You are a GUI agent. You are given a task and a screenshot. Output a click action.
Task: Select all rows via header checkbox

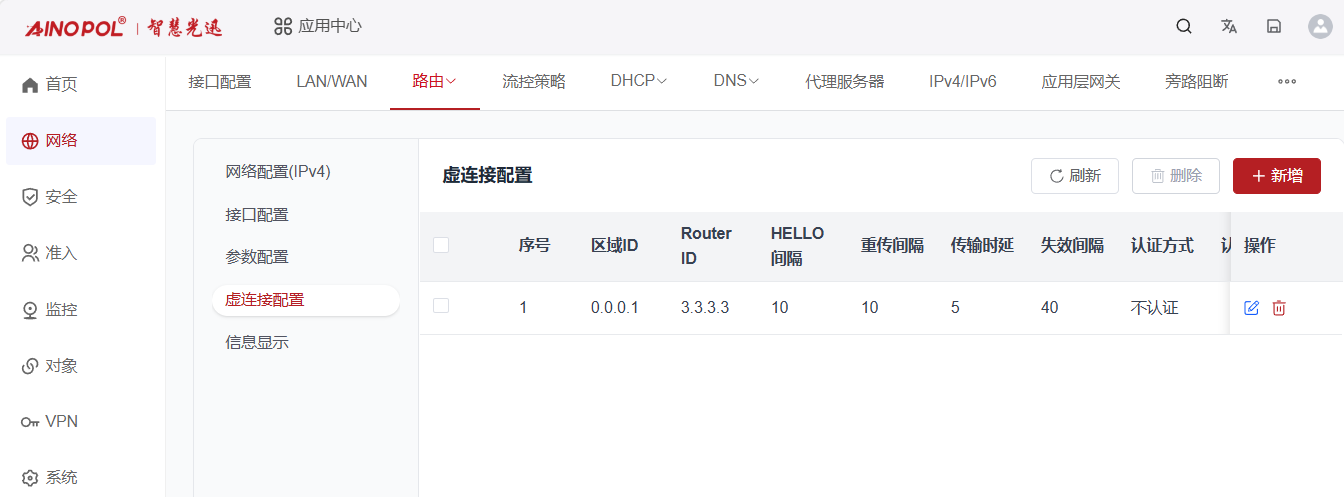[x=441, y=245]
